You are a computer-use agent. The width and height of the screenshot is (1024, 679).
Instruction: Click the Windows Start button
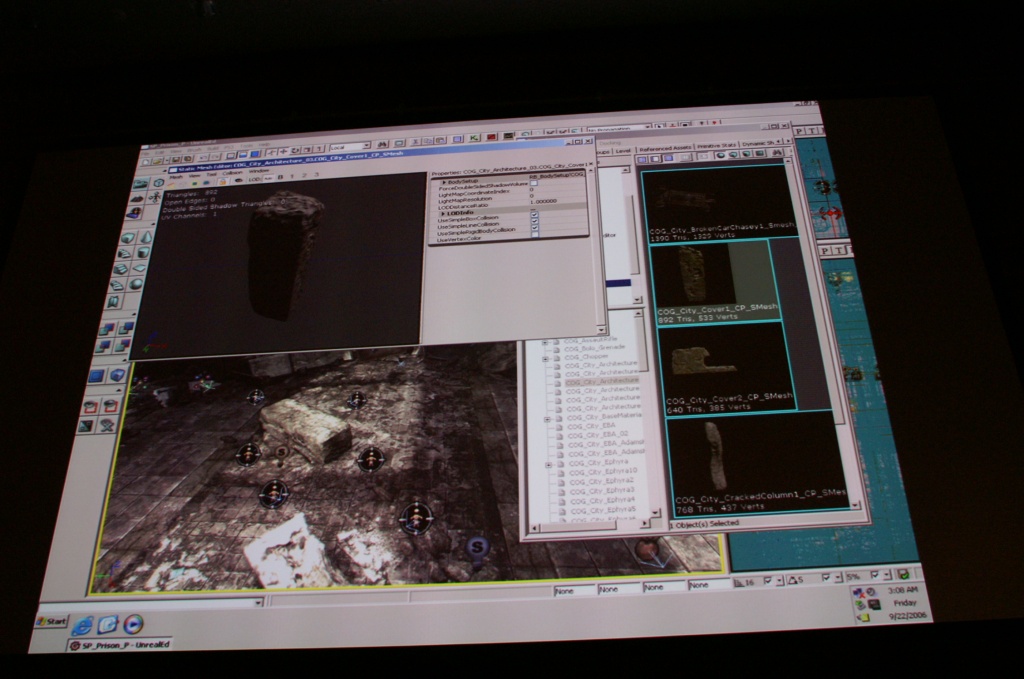pos(51,621)
